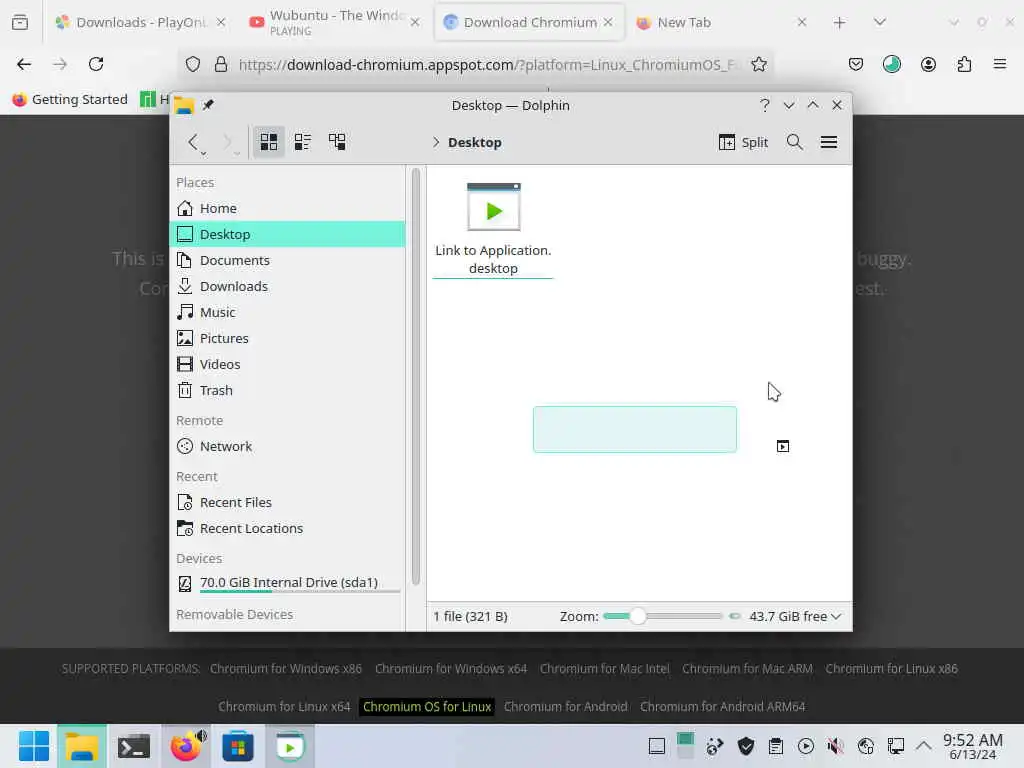Open Recent Locations entry
1024x768 pixels.
pyautogui.click(x=287, y=529)
